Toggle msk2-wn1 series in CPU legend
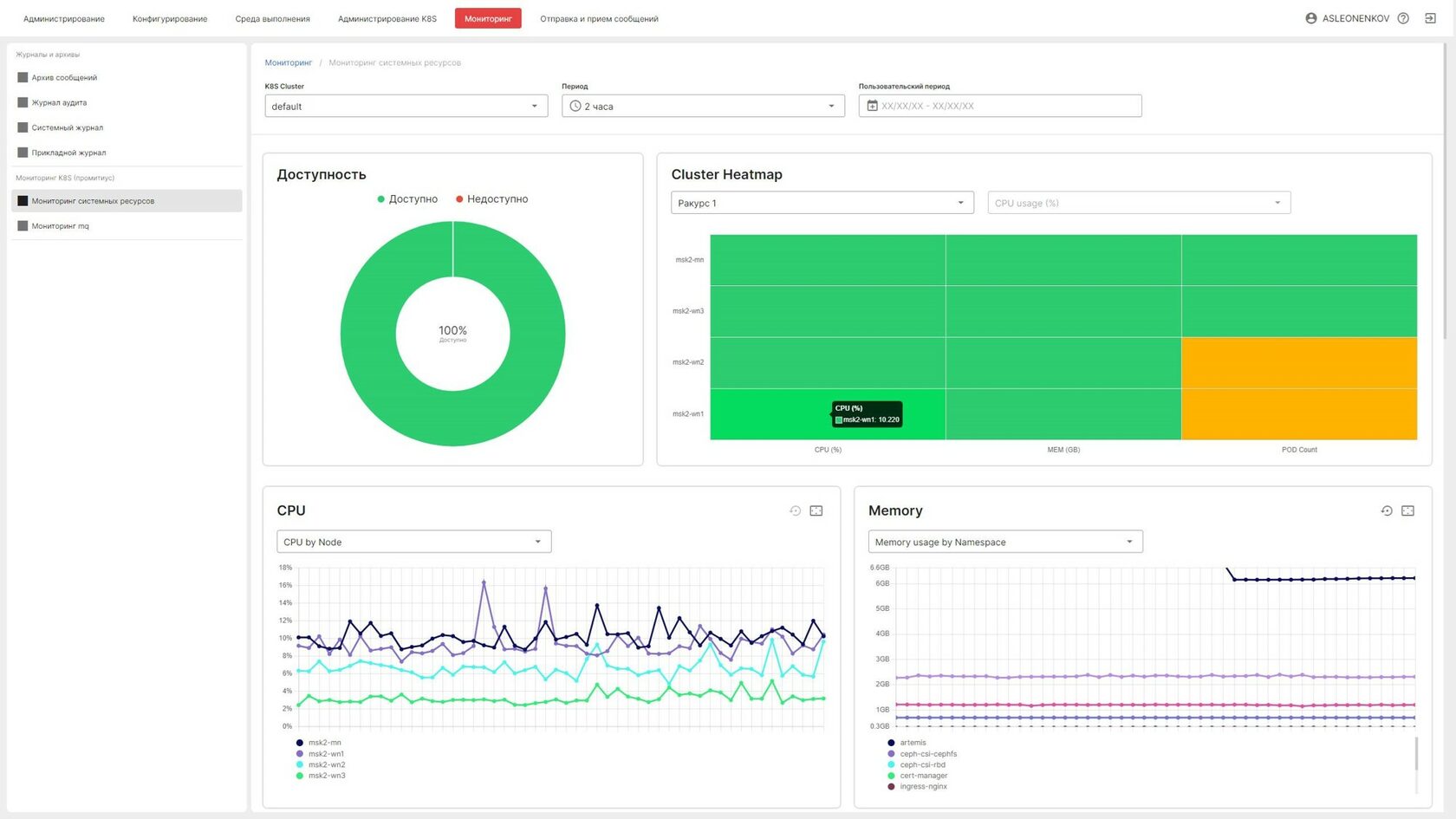 [320, 754]
